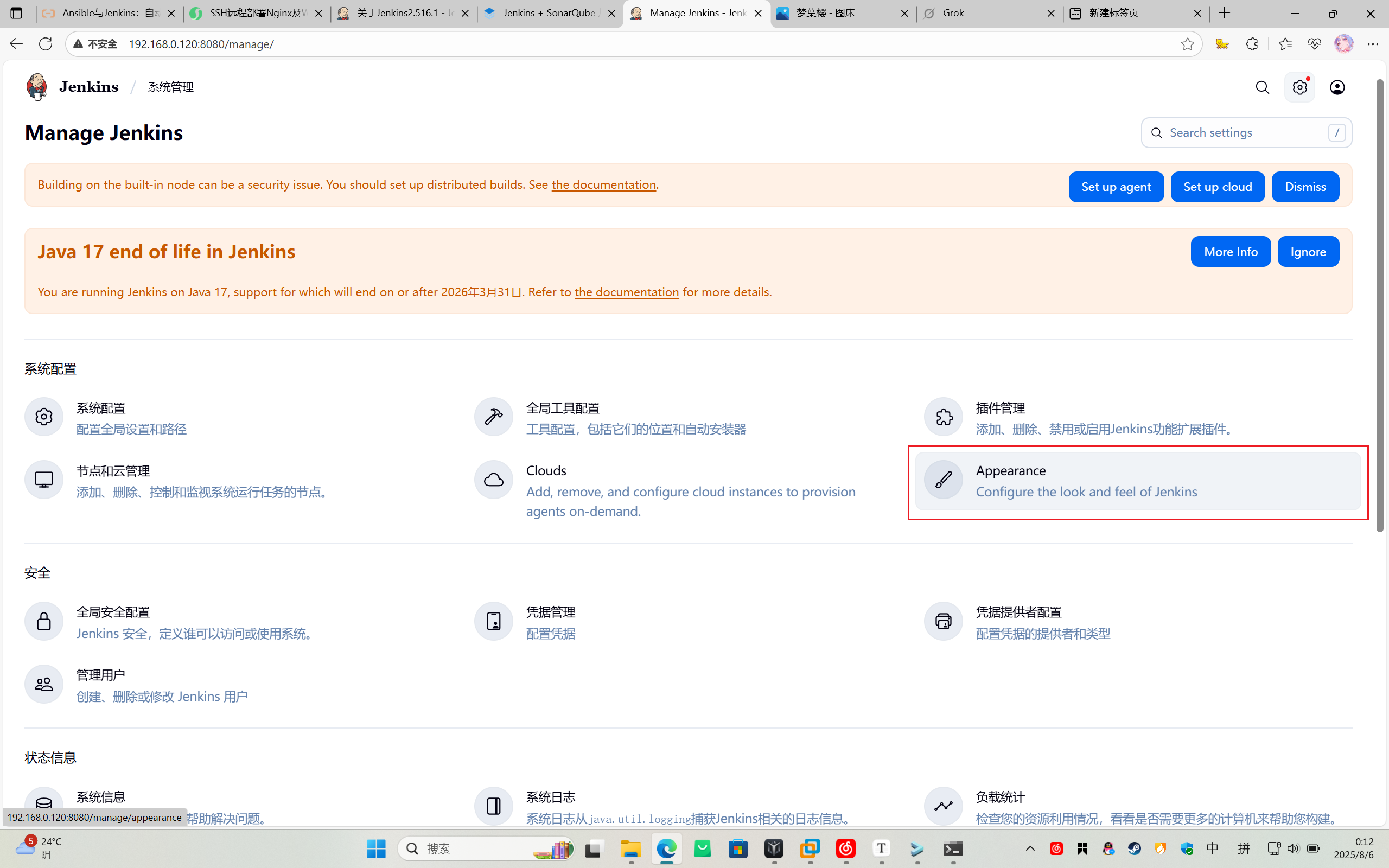This screenshot has height=868, width=1389.
Task: Switch to SSH远程部署Nginx tab
Action: (x=257, y=13)
